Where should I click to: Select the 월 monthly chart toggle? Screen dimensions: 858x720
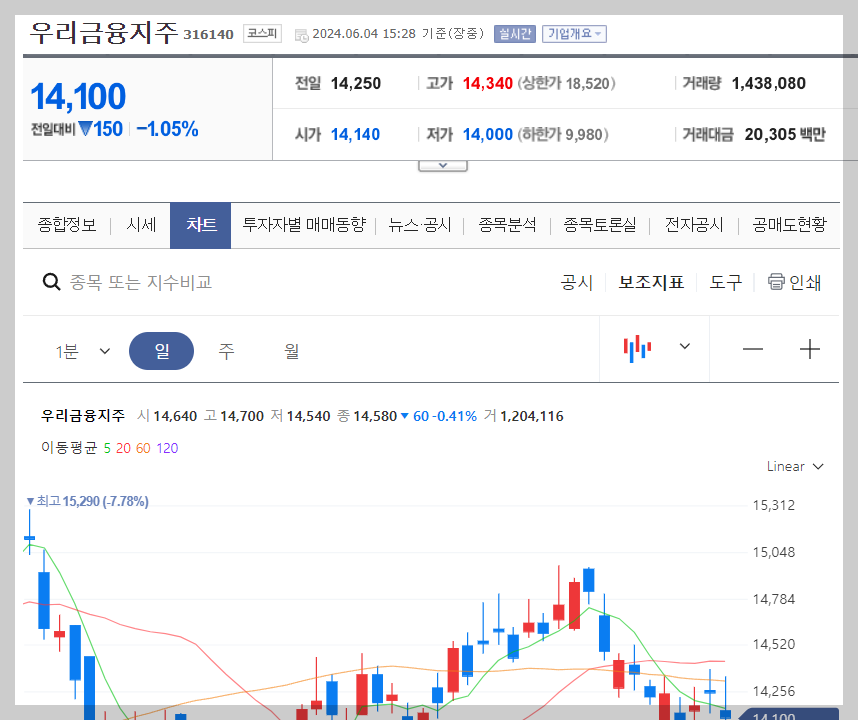pyautogui.click(x=291, y=351)
